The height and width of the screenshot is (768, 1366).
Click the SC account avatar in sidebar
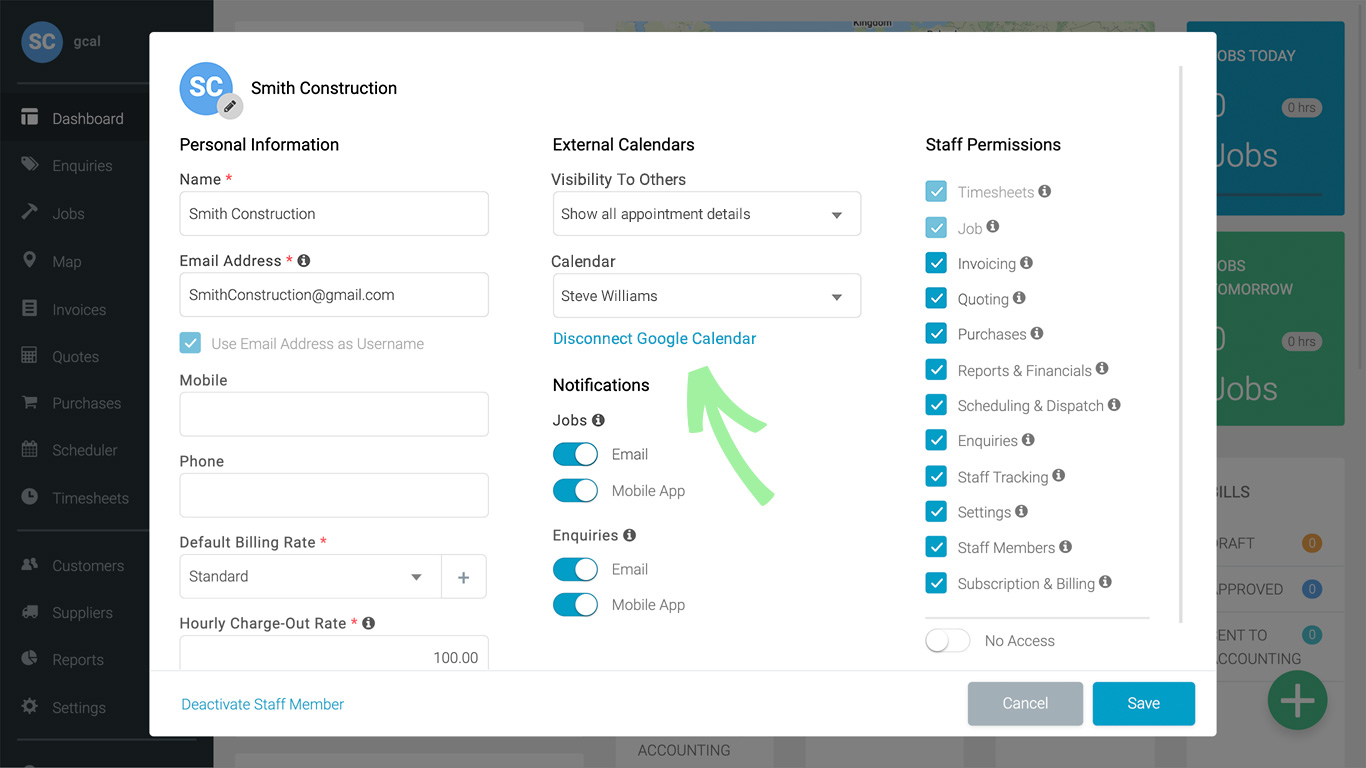pos(42,42)
